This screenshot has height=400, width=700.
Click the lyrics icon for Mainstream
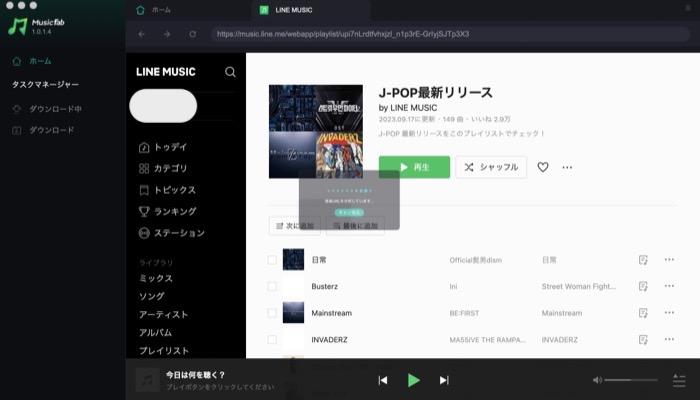[643, 313]
